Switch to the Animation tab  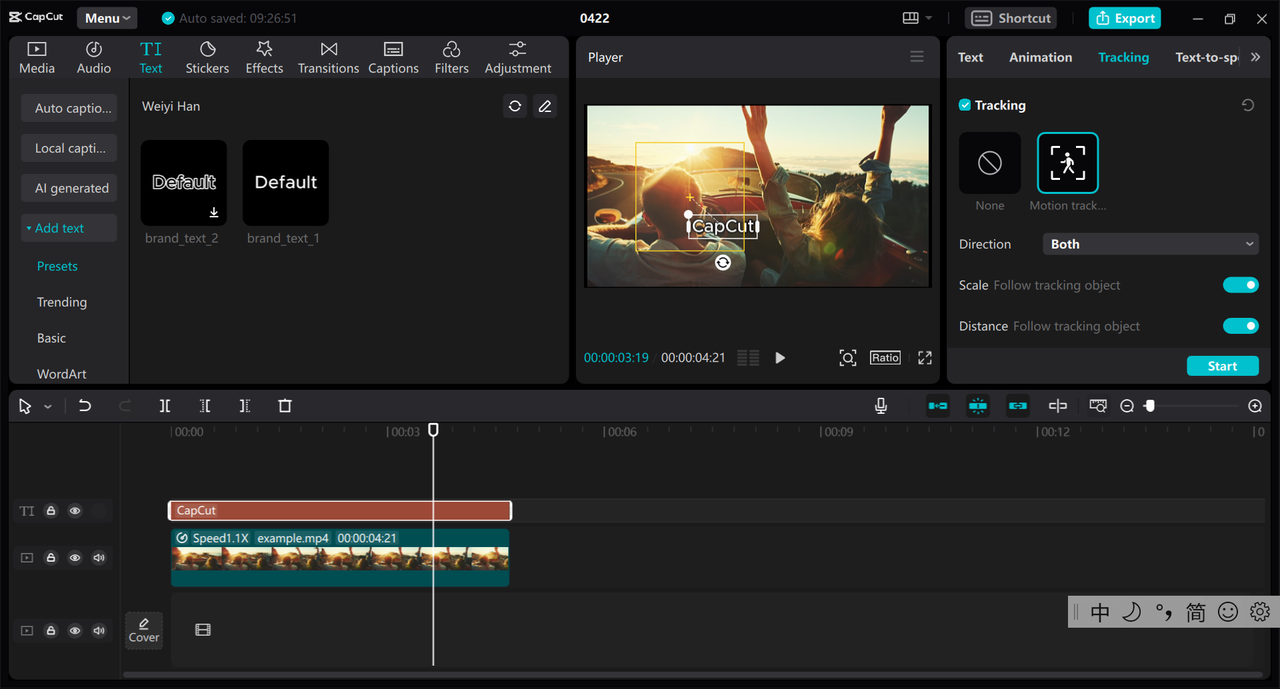[1040, 57]
